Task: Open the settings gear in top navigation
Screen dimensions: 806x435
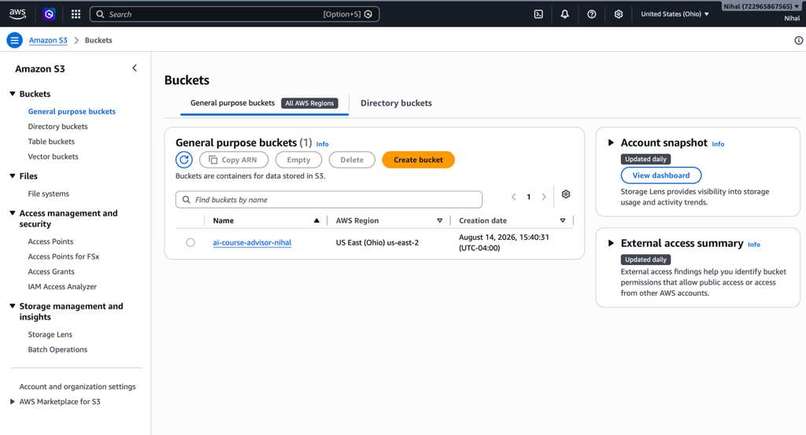Action: click(x=618, y=14)
